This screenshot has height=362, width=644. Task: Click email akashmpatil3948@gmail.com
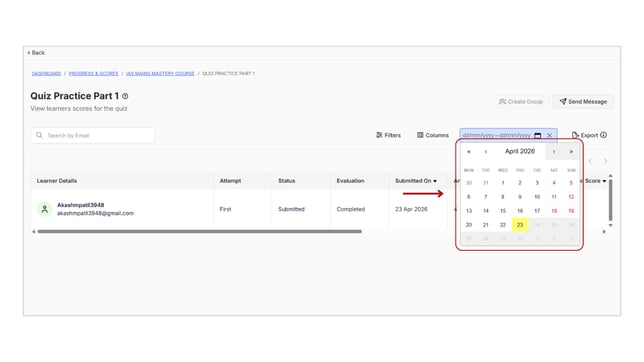pyautogui.click(x=95, y=213)
